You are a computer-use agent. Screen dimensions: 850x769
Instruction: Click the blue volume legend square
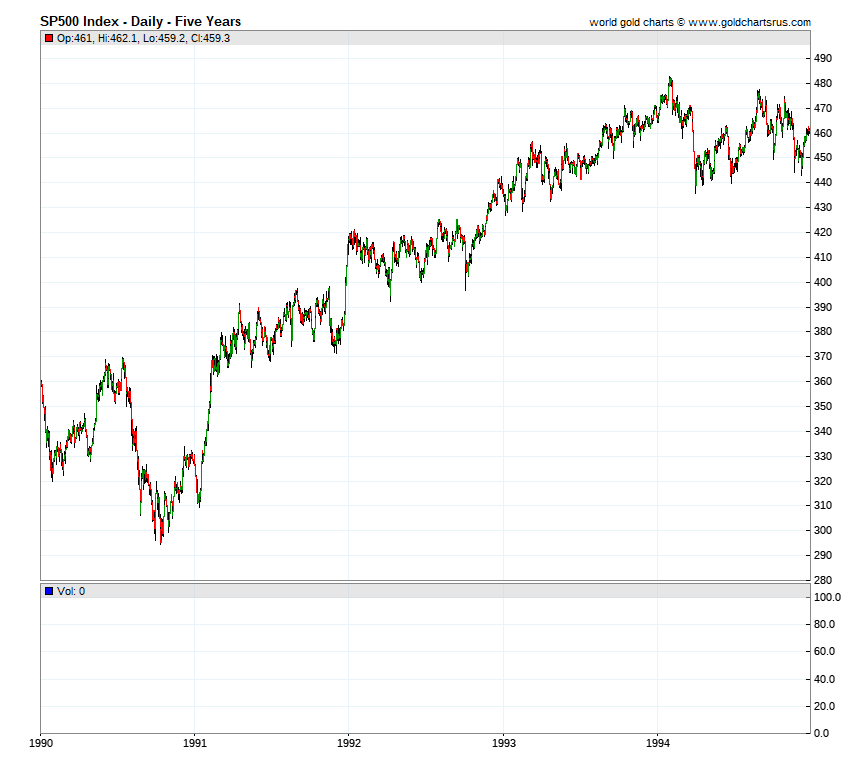tap(49, 591)
